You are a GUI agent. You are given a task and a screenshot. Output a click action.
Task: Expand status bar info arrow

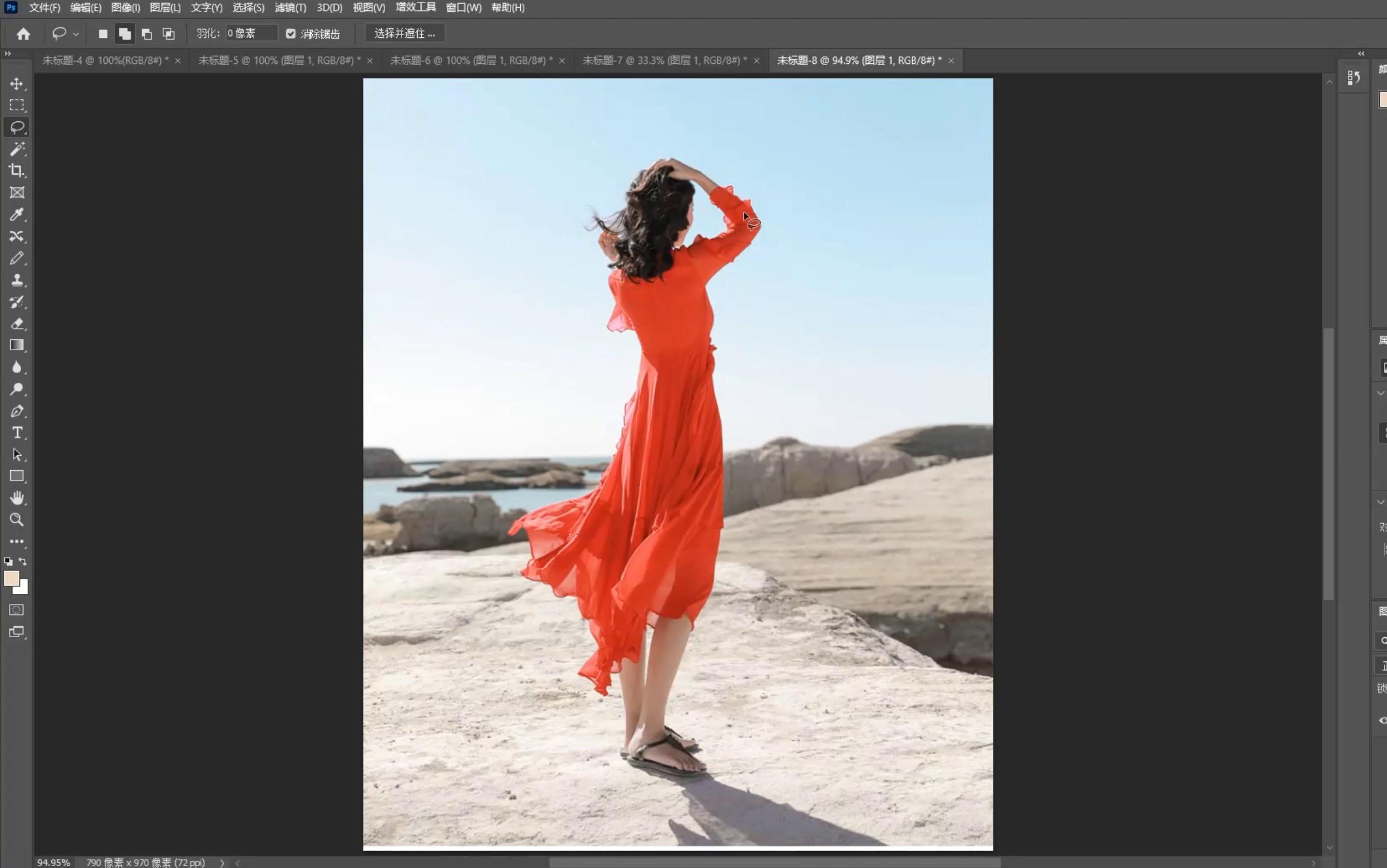[222, 863]
